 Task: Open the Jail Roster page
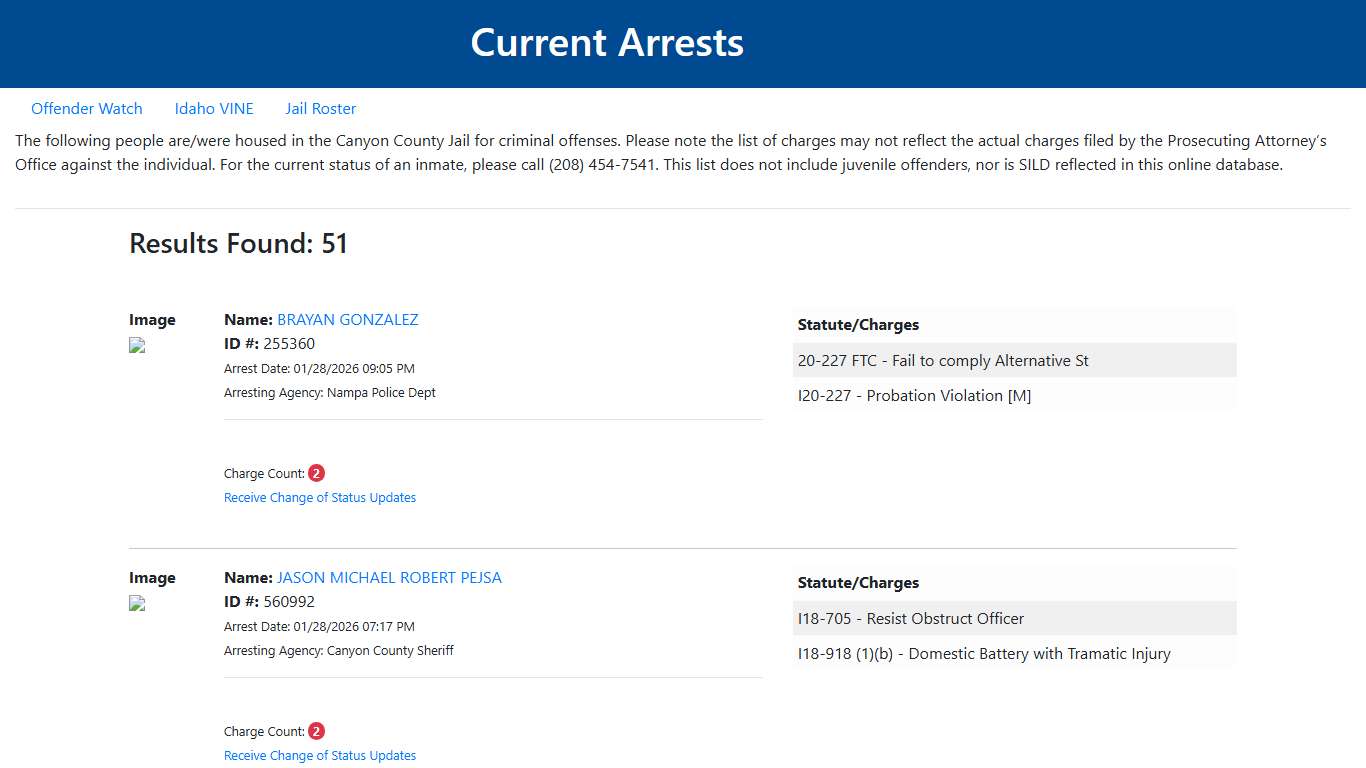point(320,108)
